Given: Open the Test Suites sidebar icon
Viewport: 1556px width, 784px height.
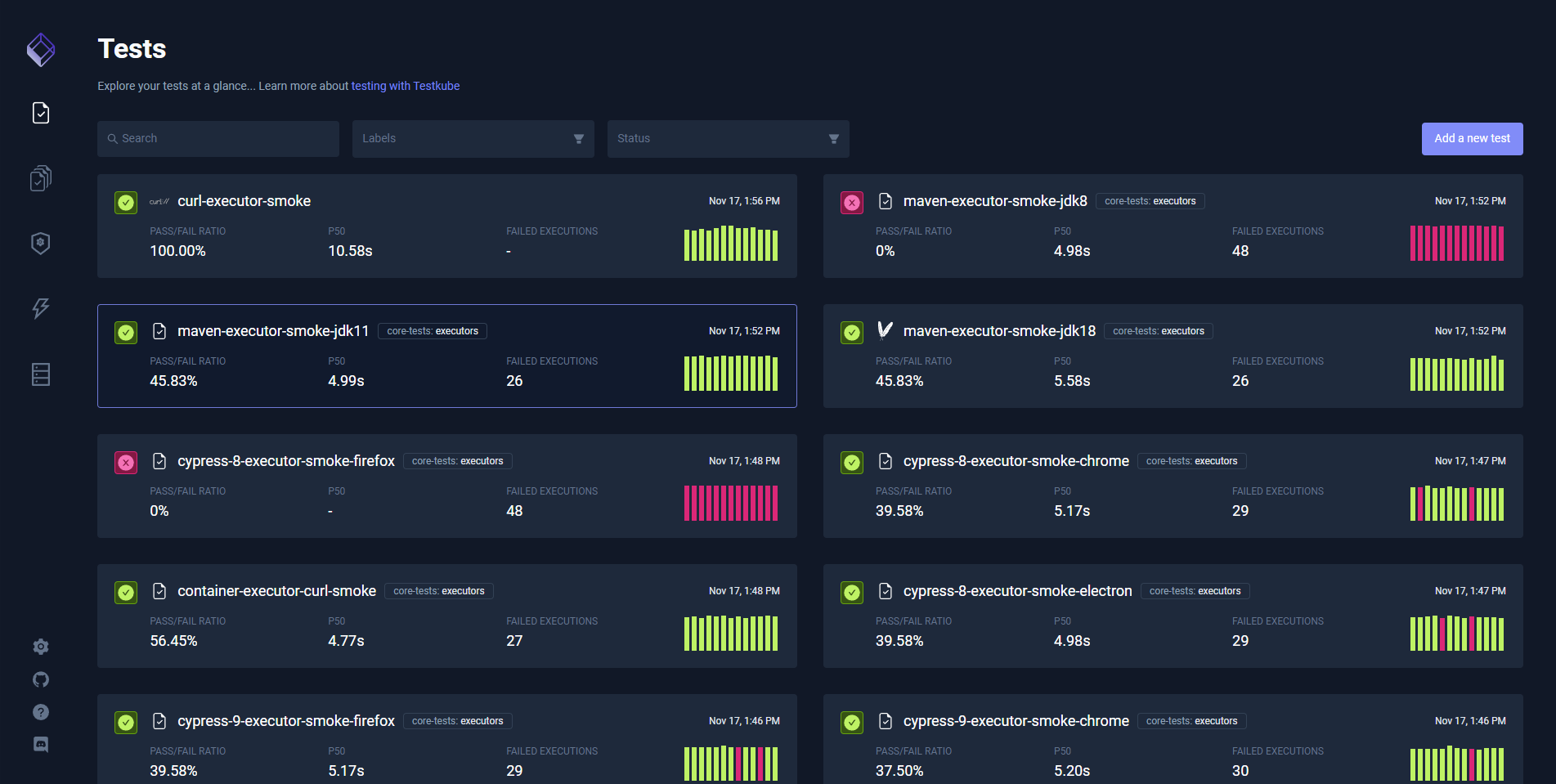Looking at the screenshot, I should [41, 178].
